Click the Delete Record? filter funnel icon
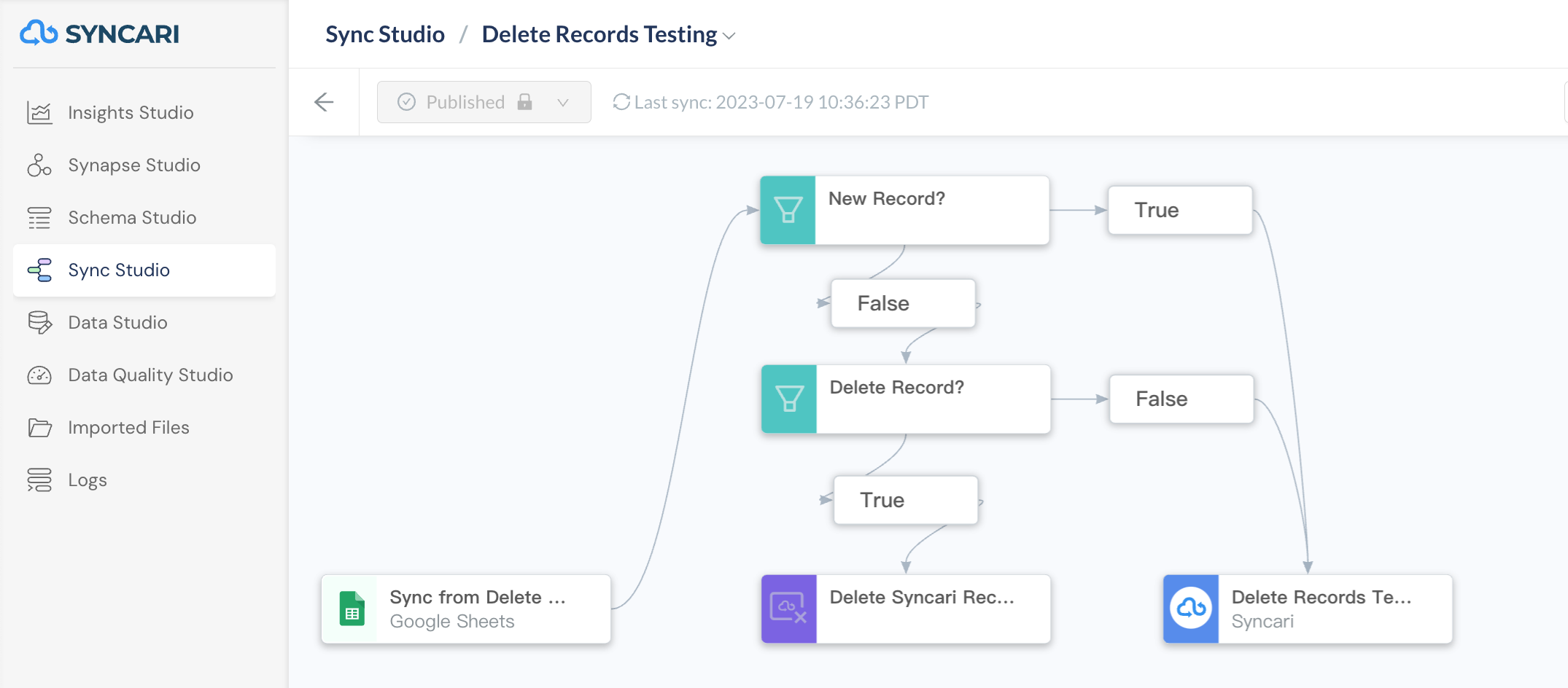The height and width of the screenshot is (688, 1568). (x=789, y=399)
